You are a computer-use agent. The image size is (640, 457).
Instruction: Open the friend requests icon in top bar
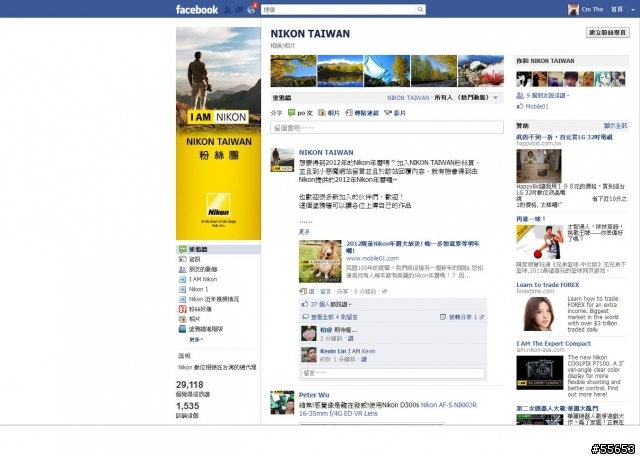[227, 10]
